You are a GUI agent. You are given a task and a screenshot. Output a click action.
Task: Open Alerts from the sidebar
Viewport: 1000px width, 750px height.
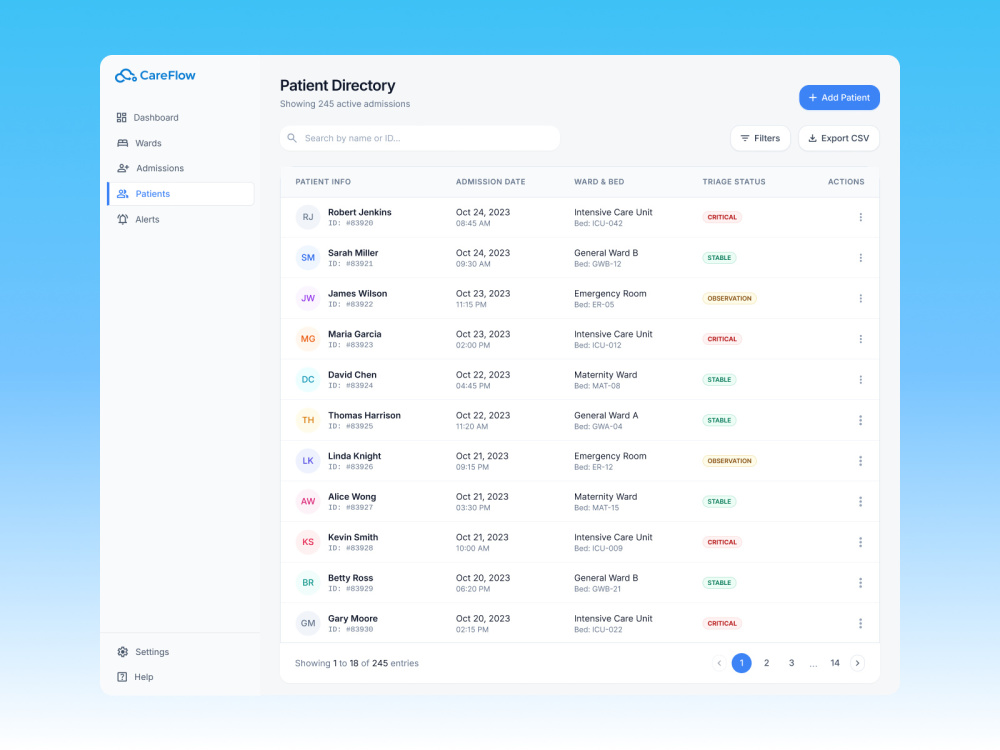(x=138, y=219)
